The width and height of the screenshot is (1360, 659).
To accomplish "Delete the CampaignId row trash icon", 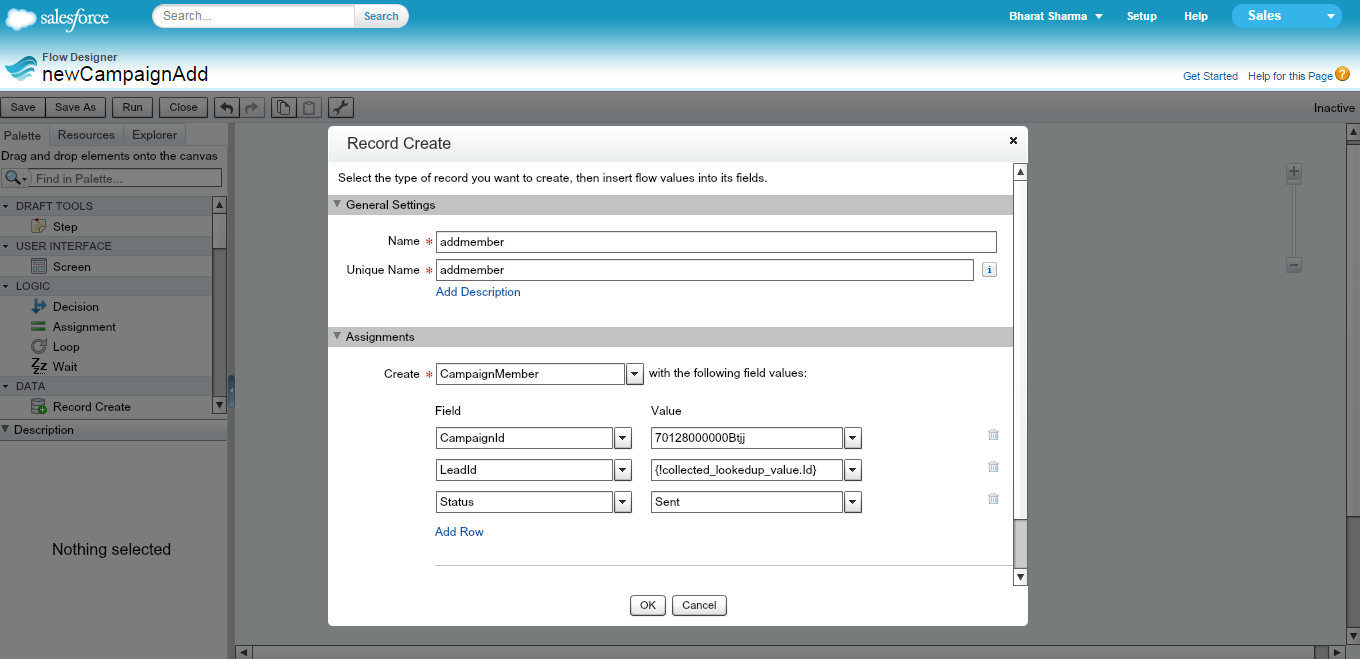I will tap(993, 435).
